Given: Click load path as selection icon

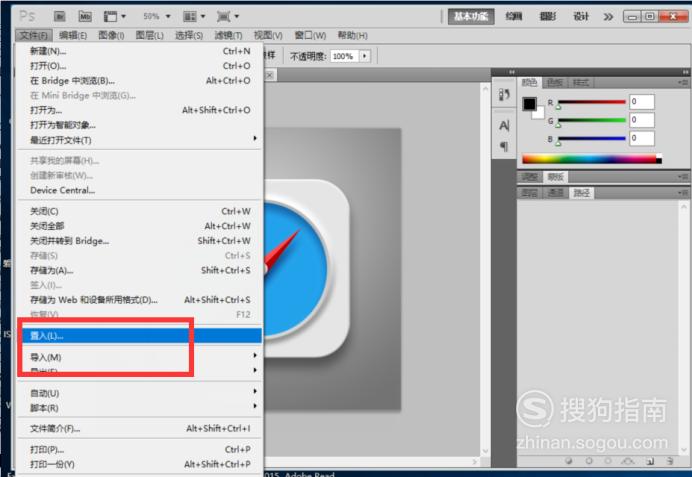Looking at the screenshot, I should click(x=608, y=461).
